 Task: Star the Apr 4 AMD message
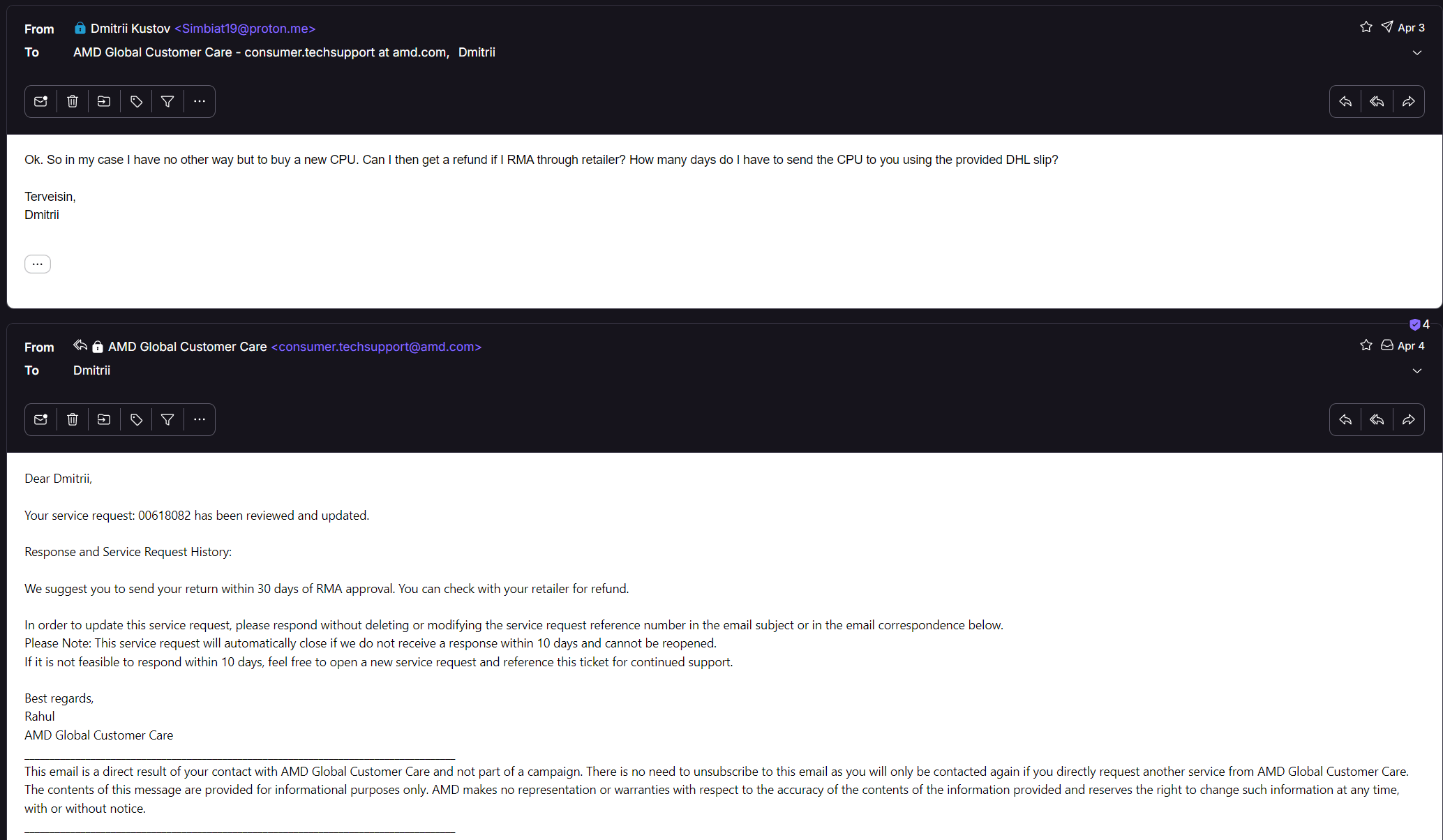coord(1366,345)
